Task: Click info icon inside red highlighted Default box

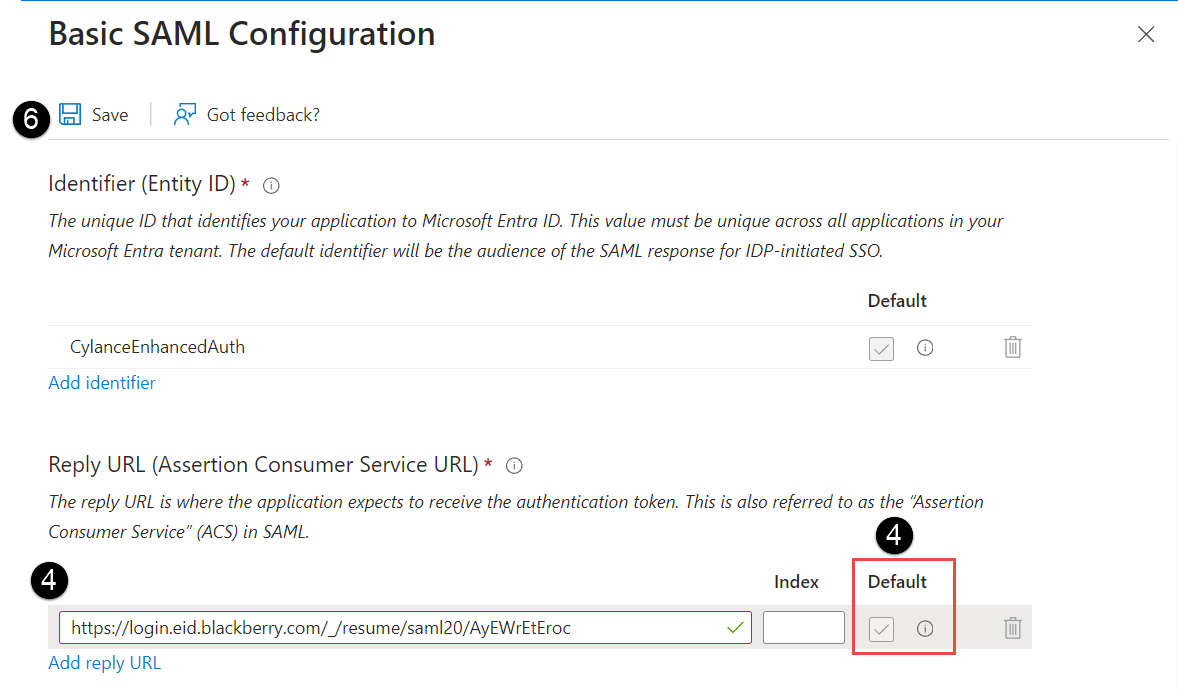Action: 925,628
